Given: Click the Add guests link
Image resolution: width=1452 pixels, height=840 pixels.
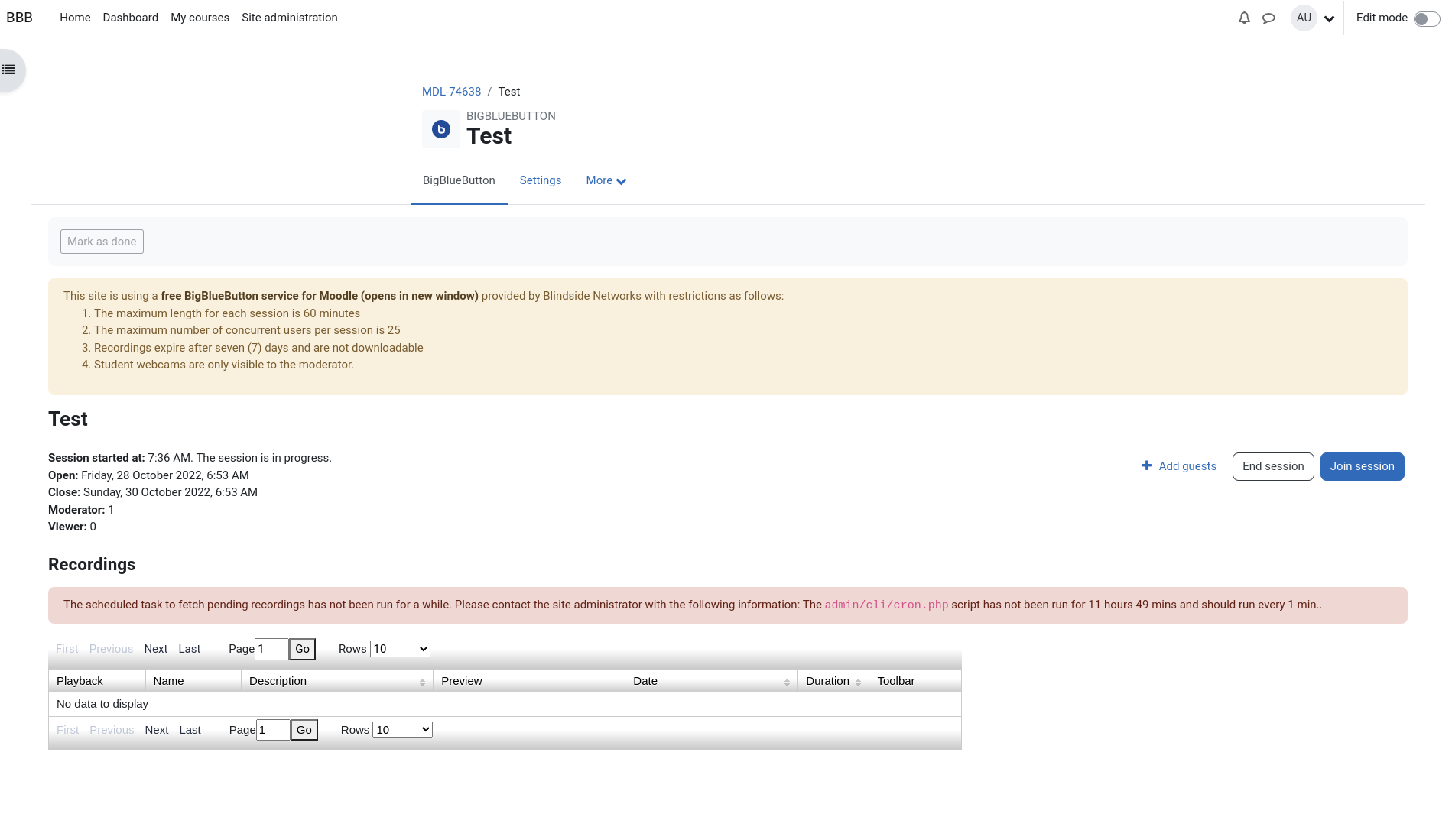Looking at the screenshot, I should [1187, 466].
